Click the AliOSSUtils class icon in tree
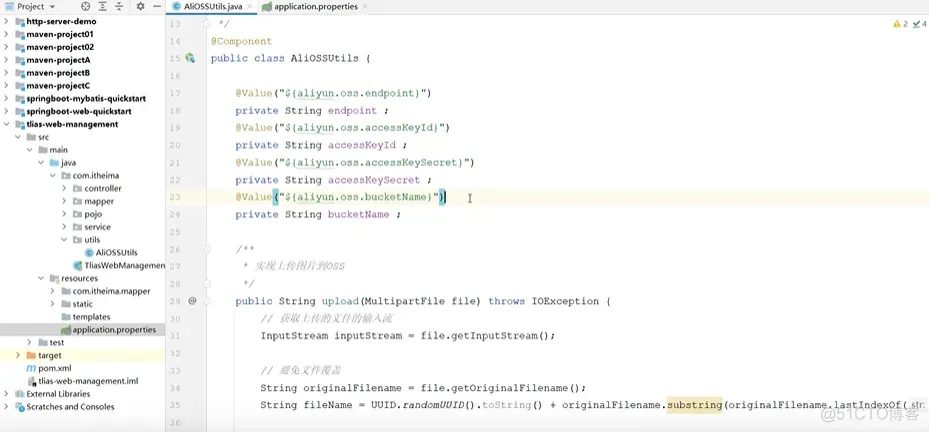Image resolution: width=929 pixels, height=432 pixels. click(89, 252)
